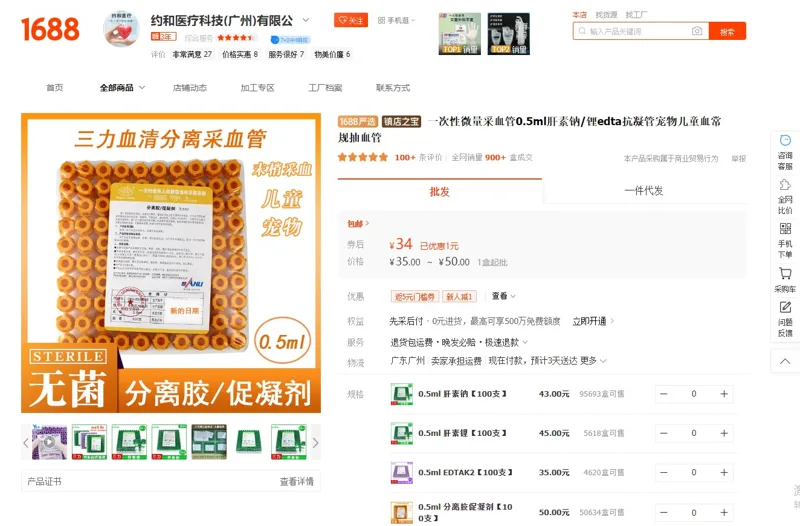Screen dimensions: 800x526
Task: Click the 分离胶促凝剂 spec thumbnail
Action: click(x=402, y=512)
